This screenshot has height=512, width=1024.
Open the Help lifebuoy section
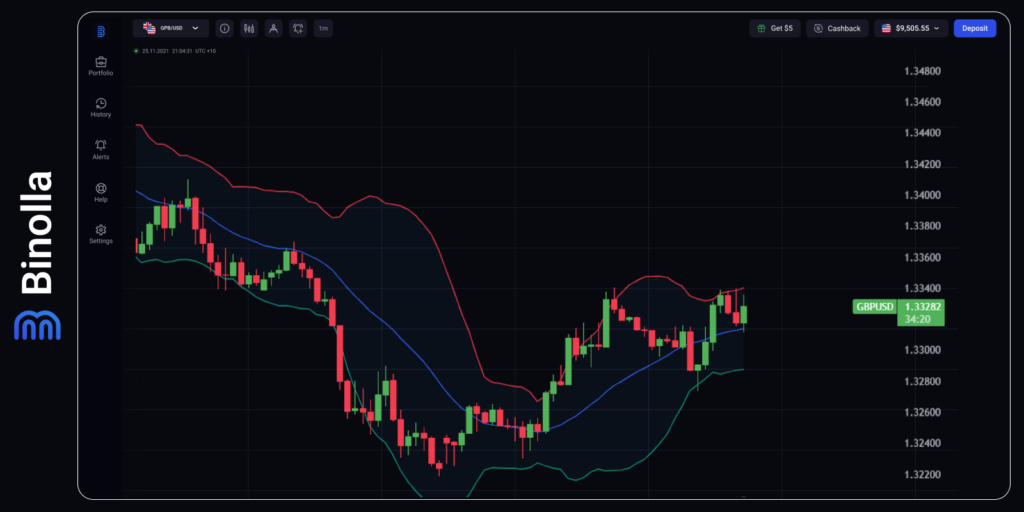pos(101,193)
